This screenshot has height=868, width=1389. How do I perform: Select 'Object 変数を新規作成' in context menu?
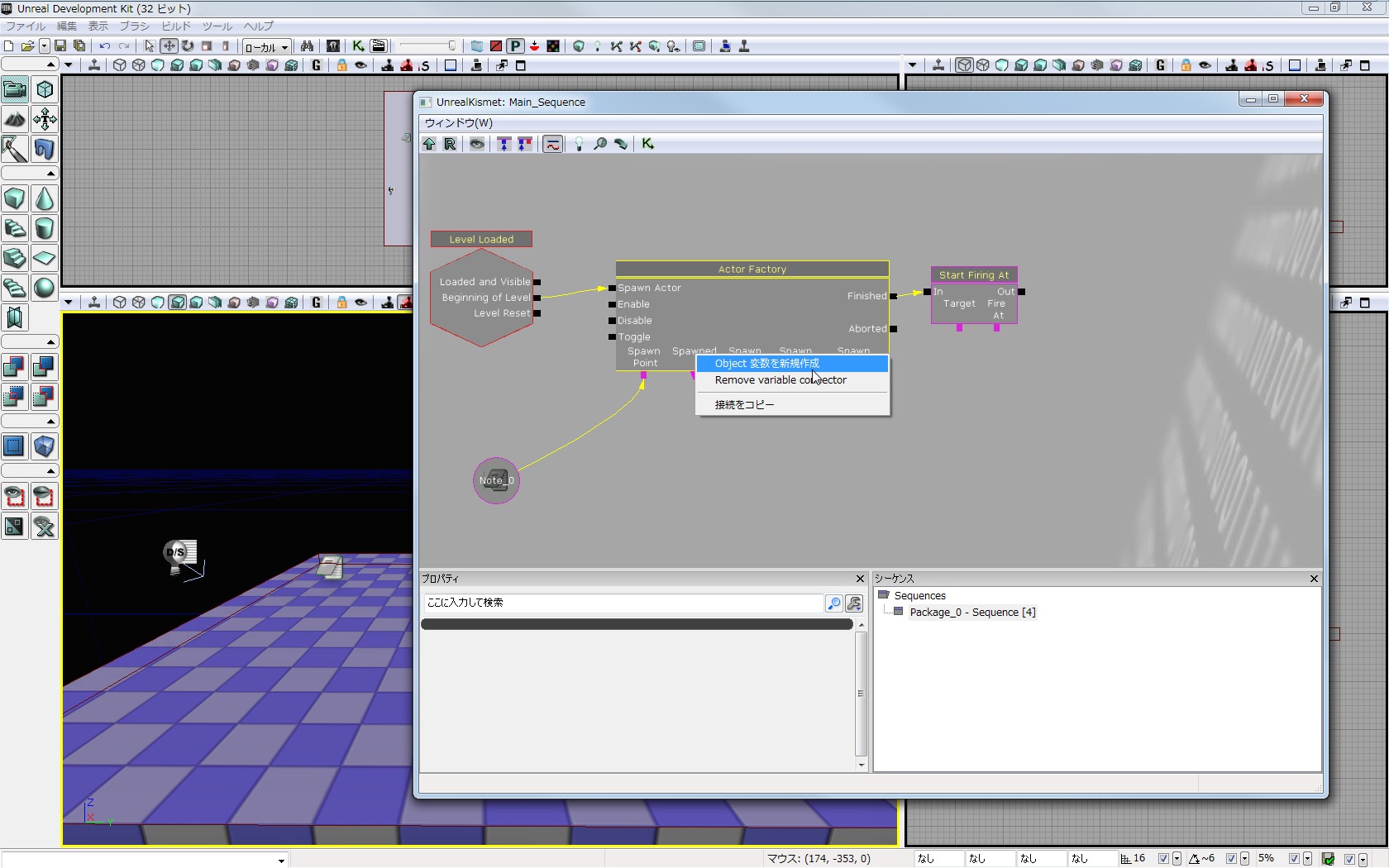(766, 364)
